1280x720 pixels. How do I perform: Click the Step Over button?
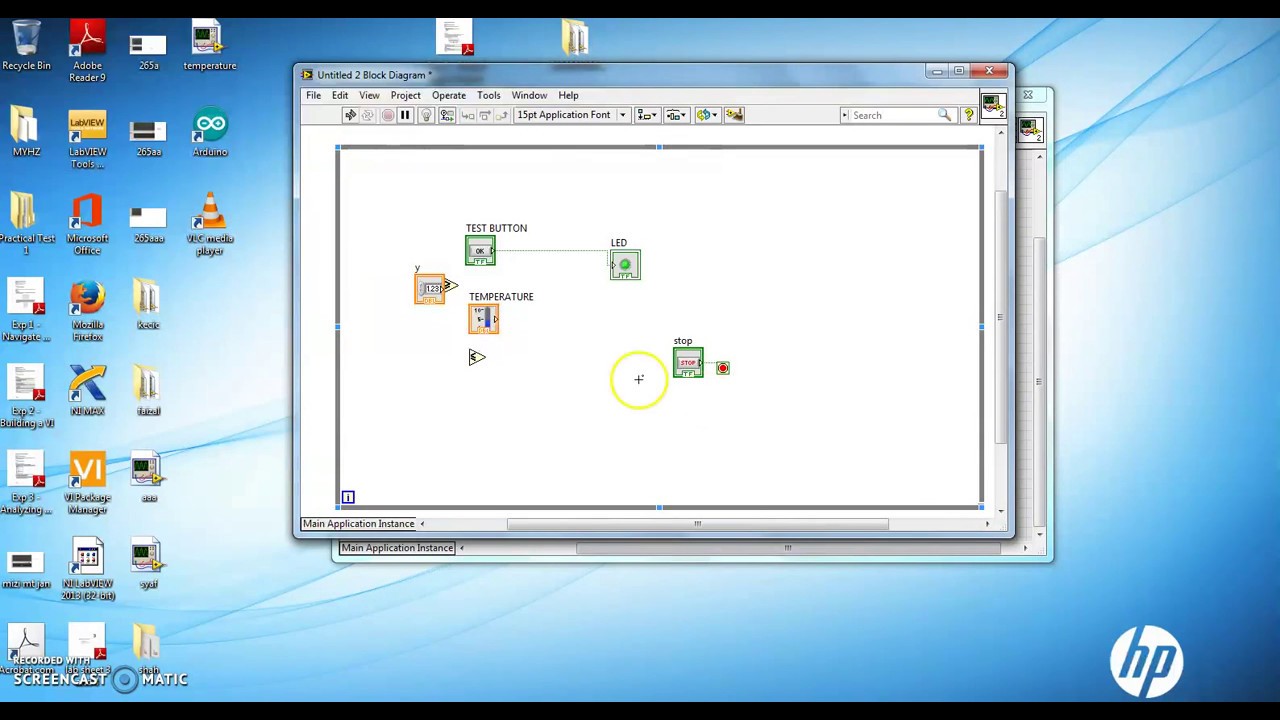[x=485, y=115]
